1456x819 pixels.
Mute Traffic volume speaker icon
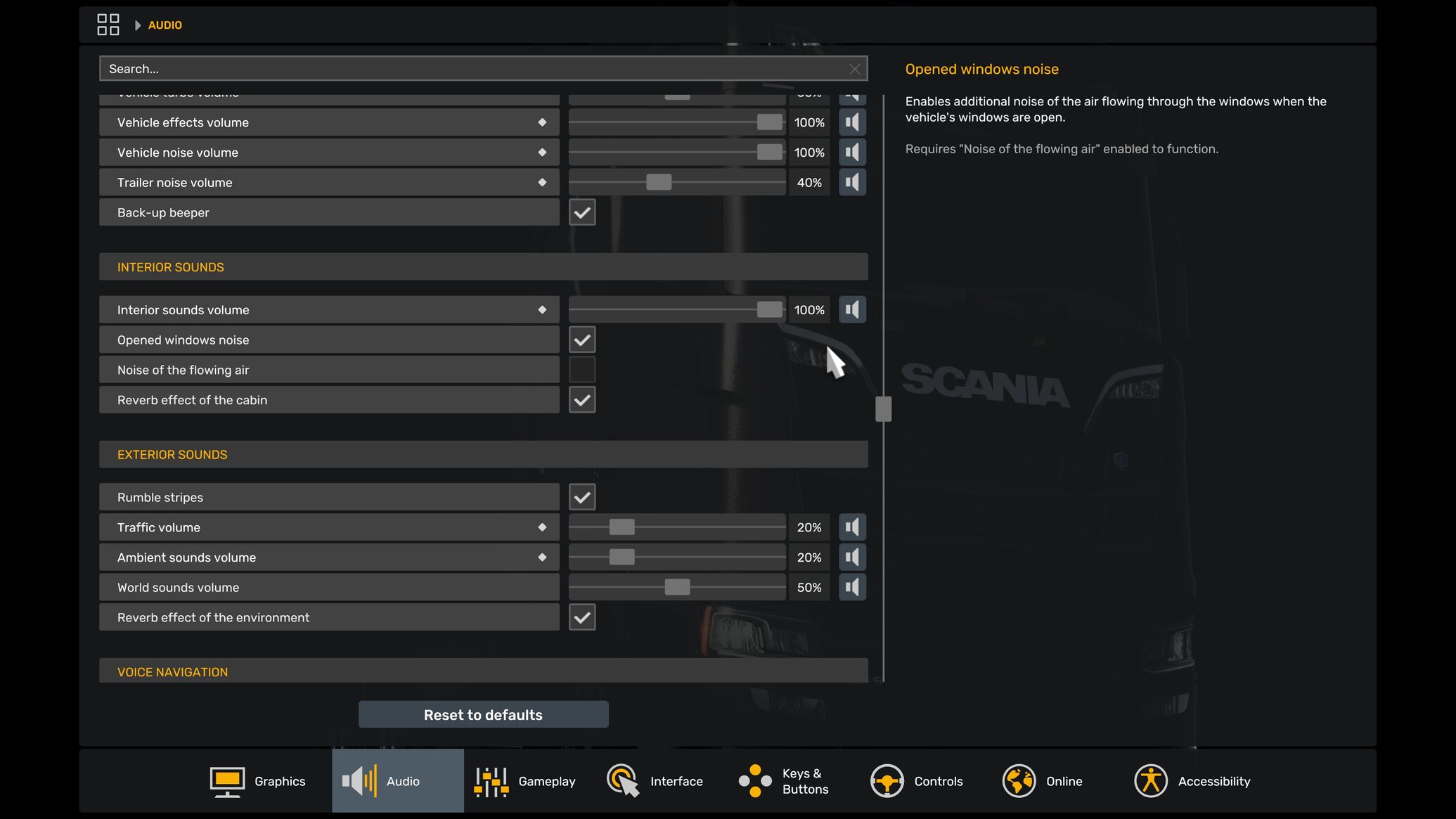(x=852, y=527)
